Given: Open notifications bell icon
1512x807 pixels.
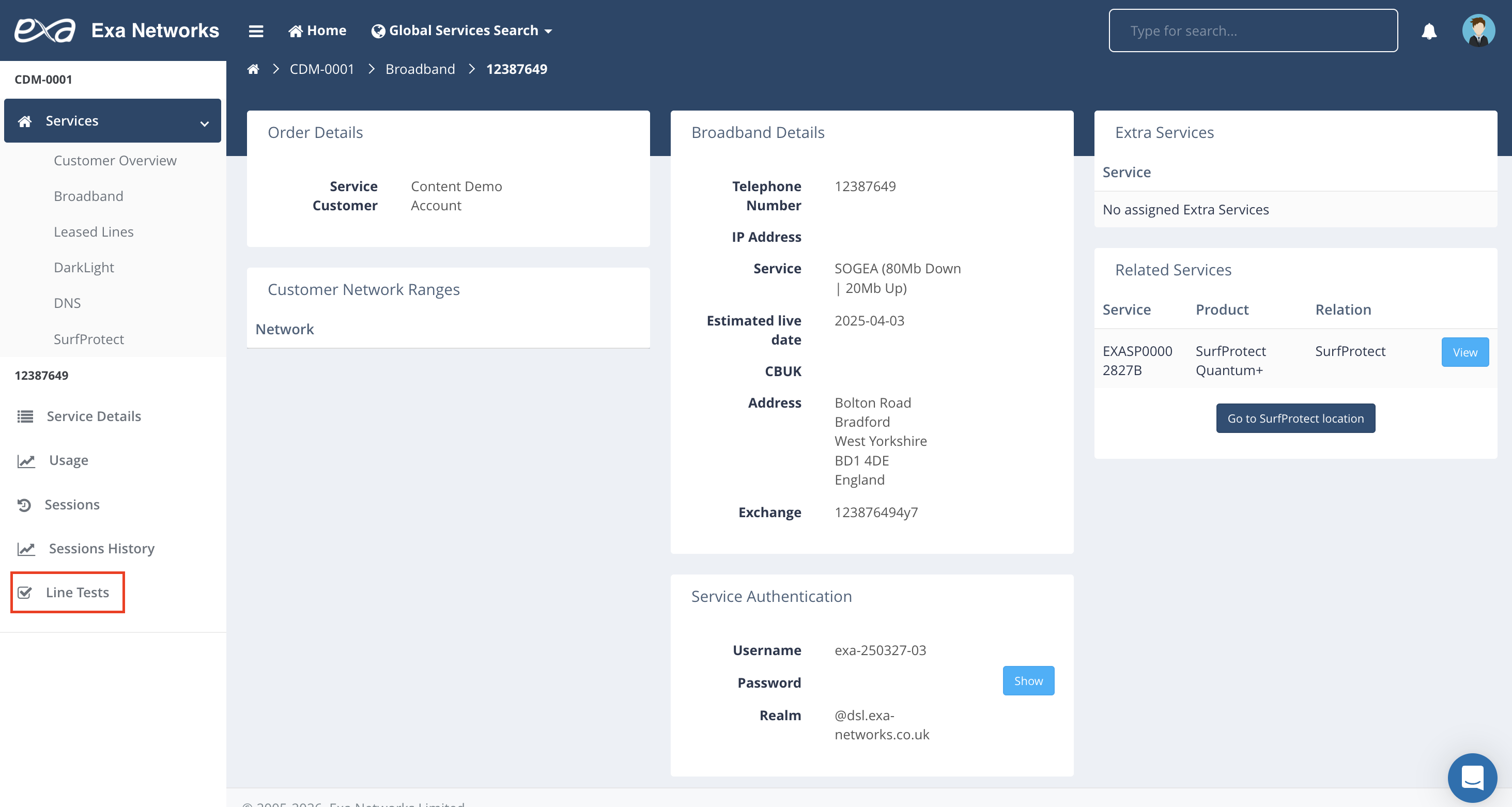Looking at the screenshot, I should point(1429,30).
